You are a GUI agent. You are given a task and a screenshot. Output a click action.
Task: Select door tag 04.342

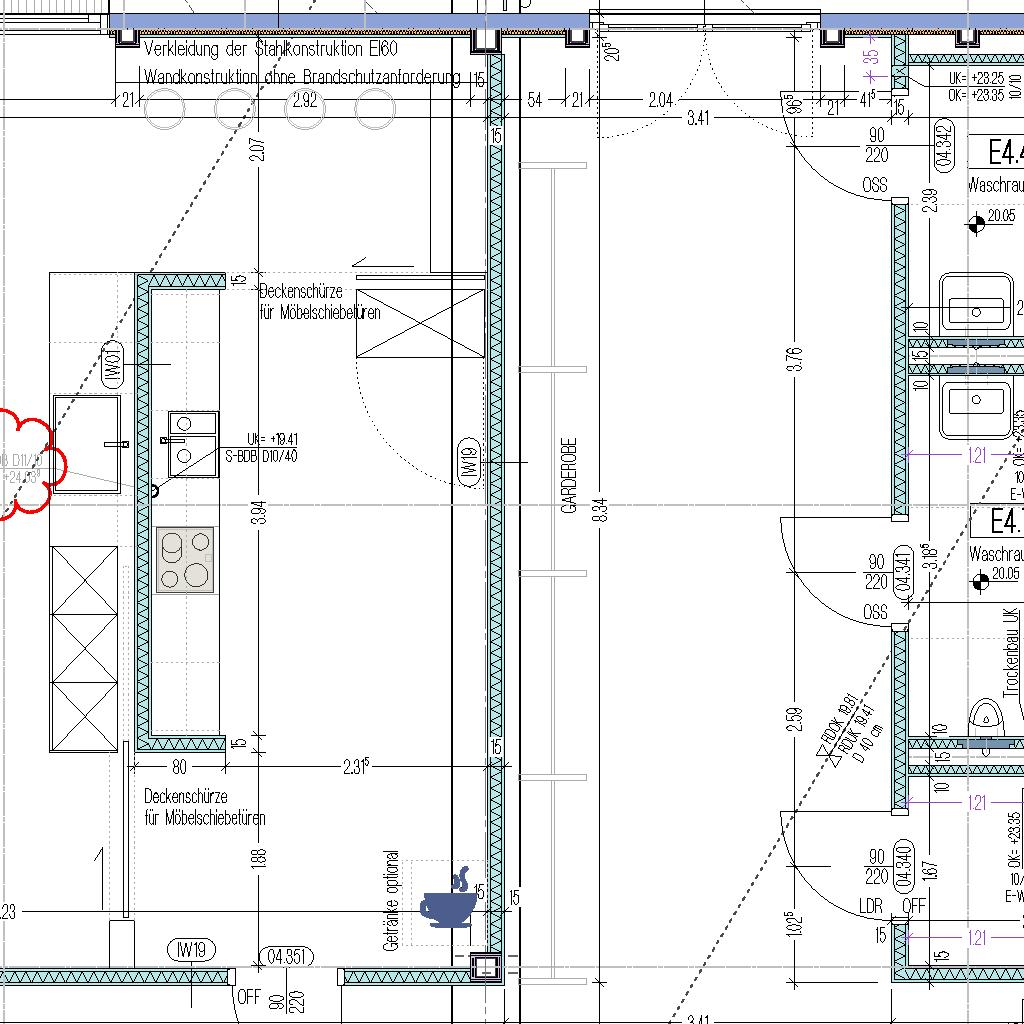(x=942, y=144)
